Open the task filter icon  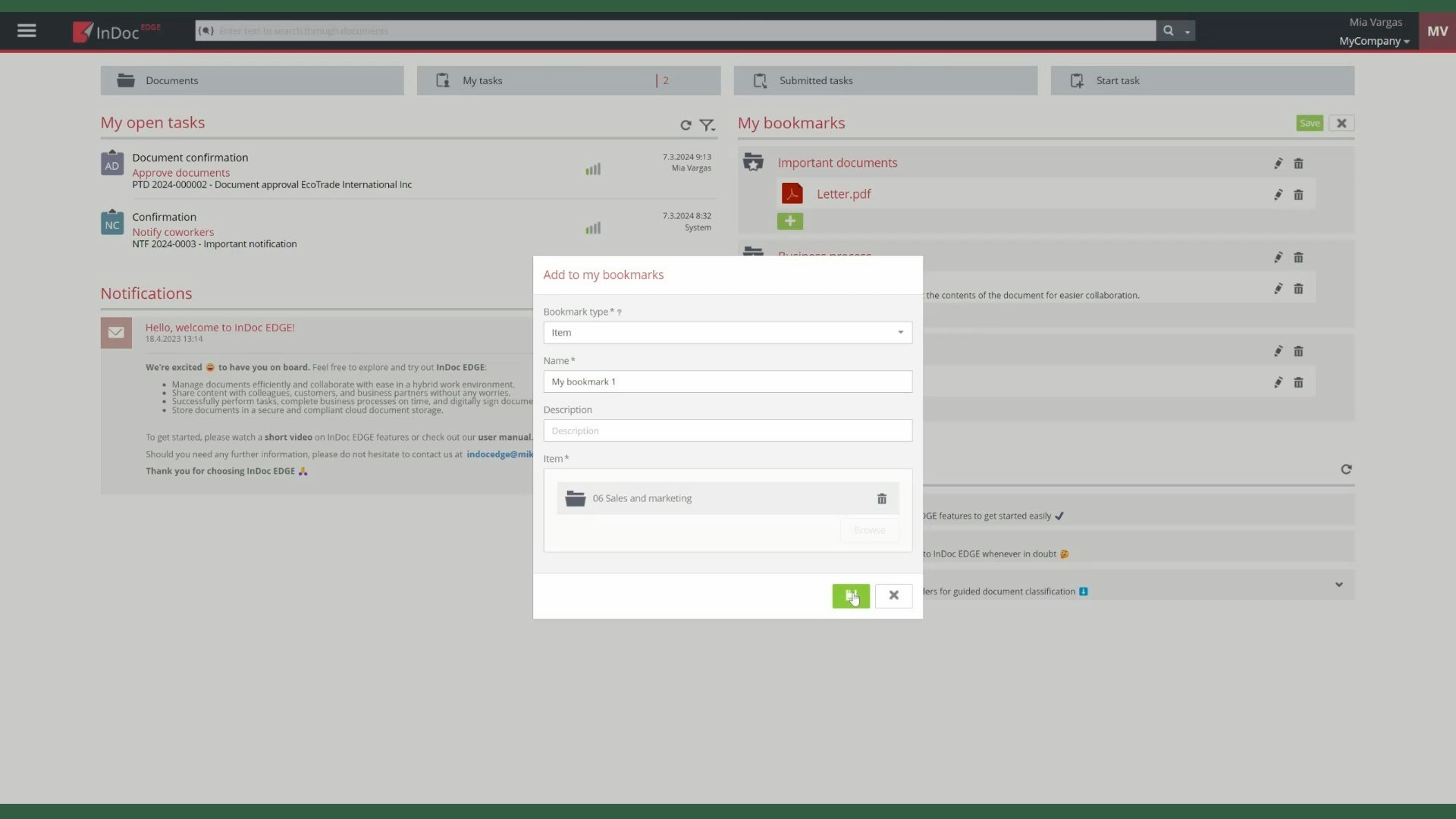pos(707,125)
